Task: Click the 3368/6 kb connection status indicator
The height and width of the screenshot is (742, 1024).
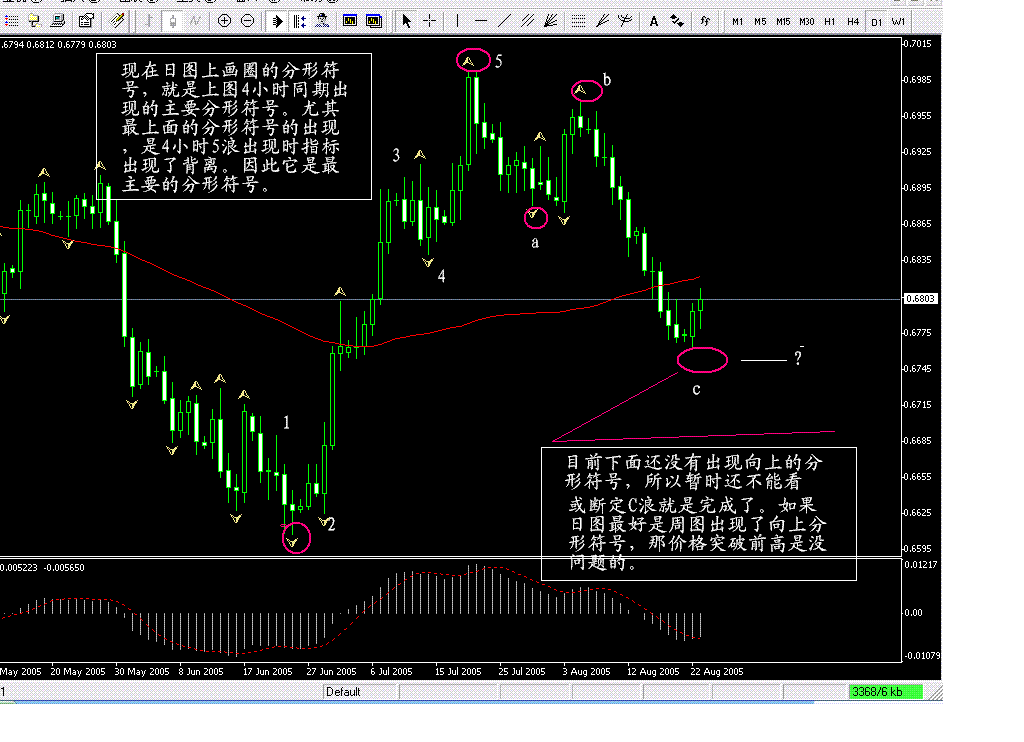Action: pyautogui.click(x=886, y=692)
